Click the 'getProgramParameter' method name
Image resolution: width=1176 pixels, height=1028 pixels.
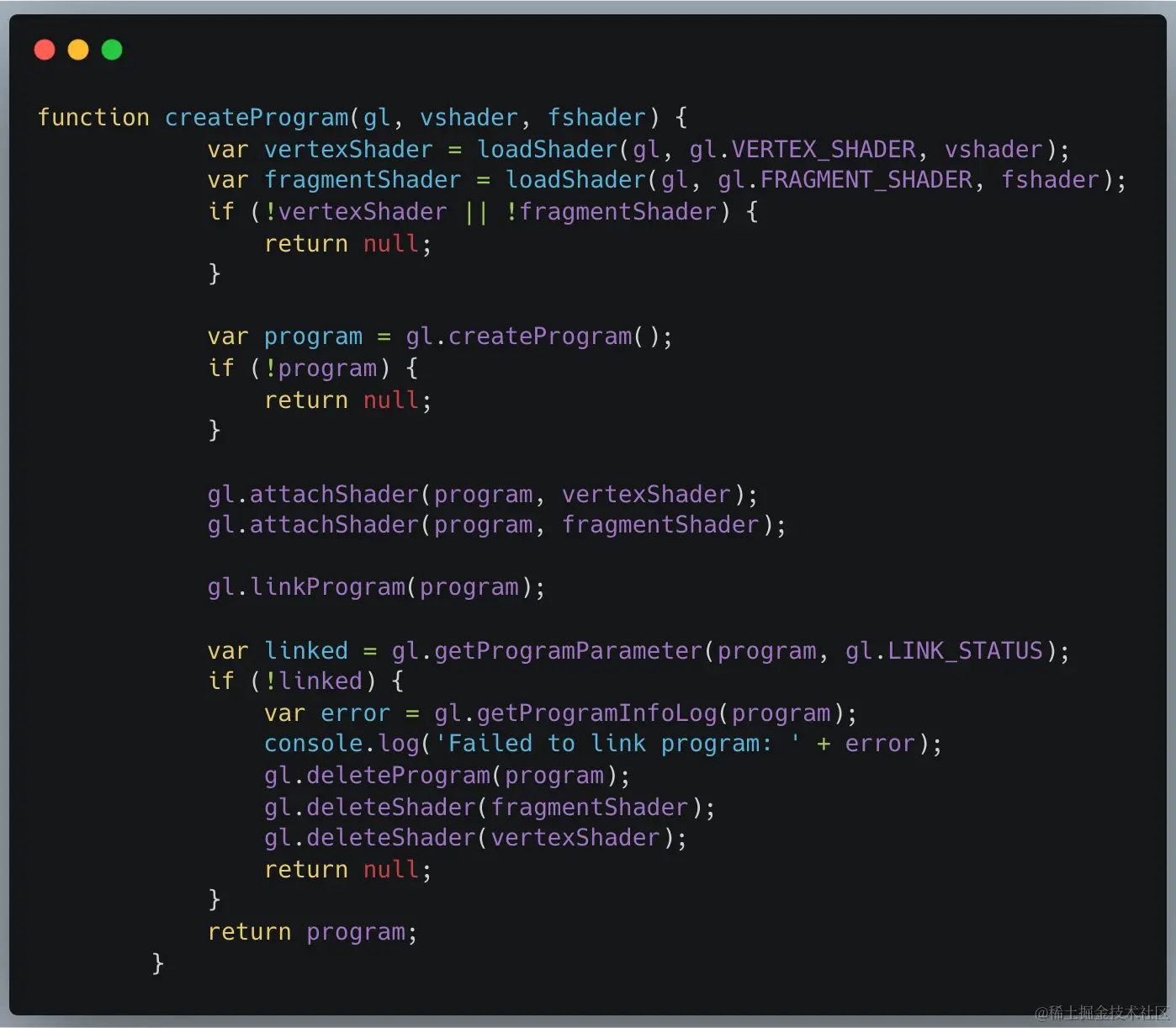(568, 651)
